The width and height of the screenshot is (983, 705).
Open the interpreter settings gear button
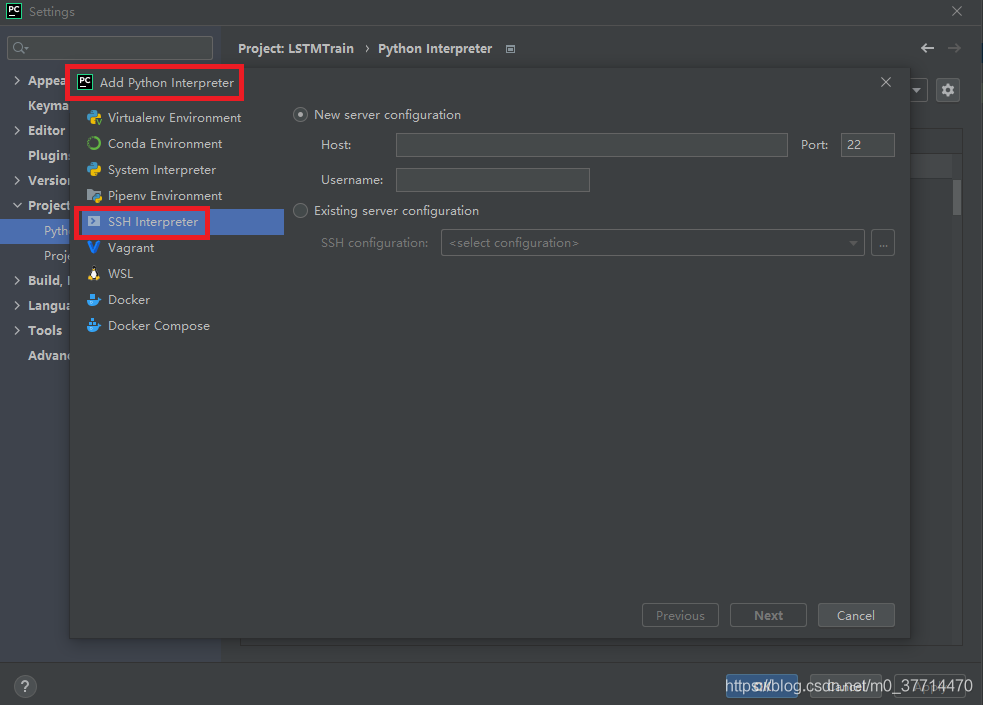[947, 90]
